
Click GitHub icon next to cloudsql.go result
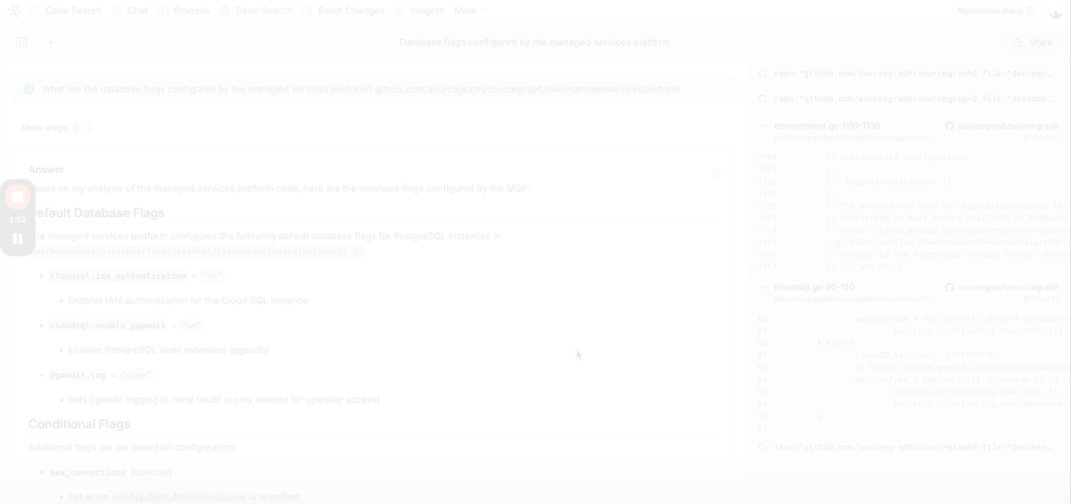949,288
